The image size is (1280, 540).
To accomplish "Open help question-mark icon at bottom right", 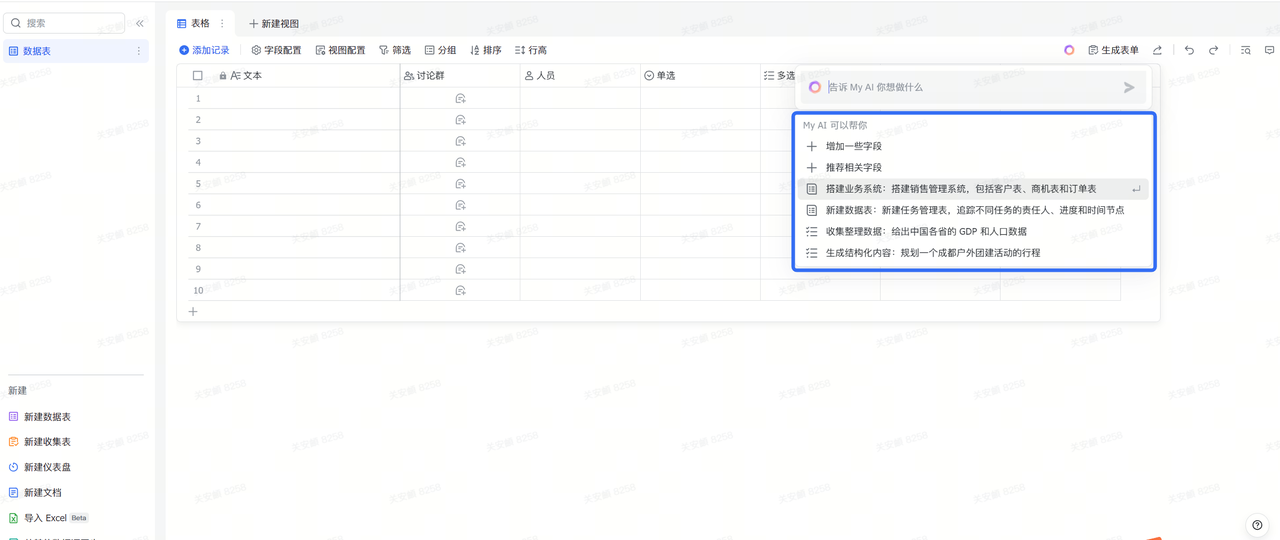I will tap(1257, 525).
